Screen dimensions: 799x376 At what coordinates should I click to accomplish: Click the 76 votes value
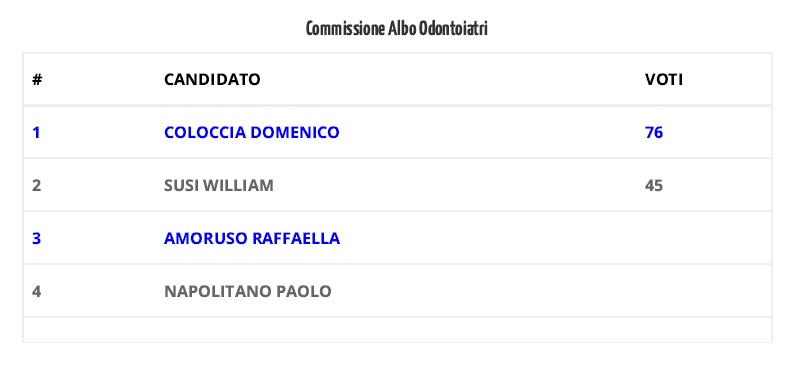tap(654, 132)
